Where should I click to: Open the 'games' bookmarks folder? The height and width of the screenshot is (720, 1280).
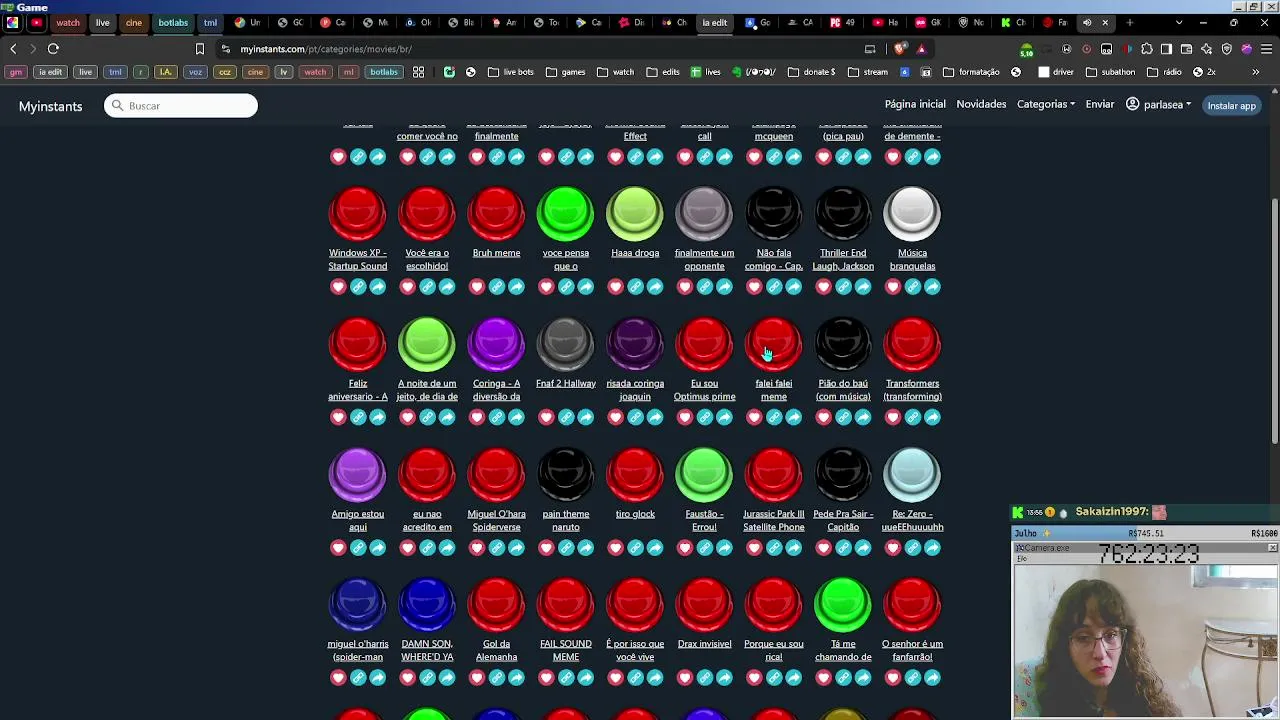(x=566, y=72)
